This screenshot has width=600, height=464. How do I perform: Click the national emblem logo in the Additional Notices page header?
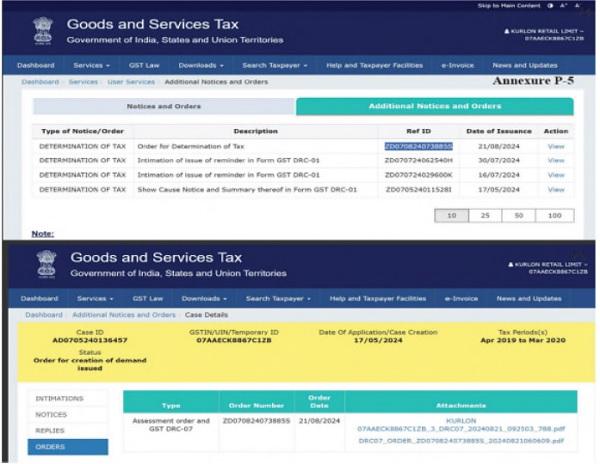point(42,31)
